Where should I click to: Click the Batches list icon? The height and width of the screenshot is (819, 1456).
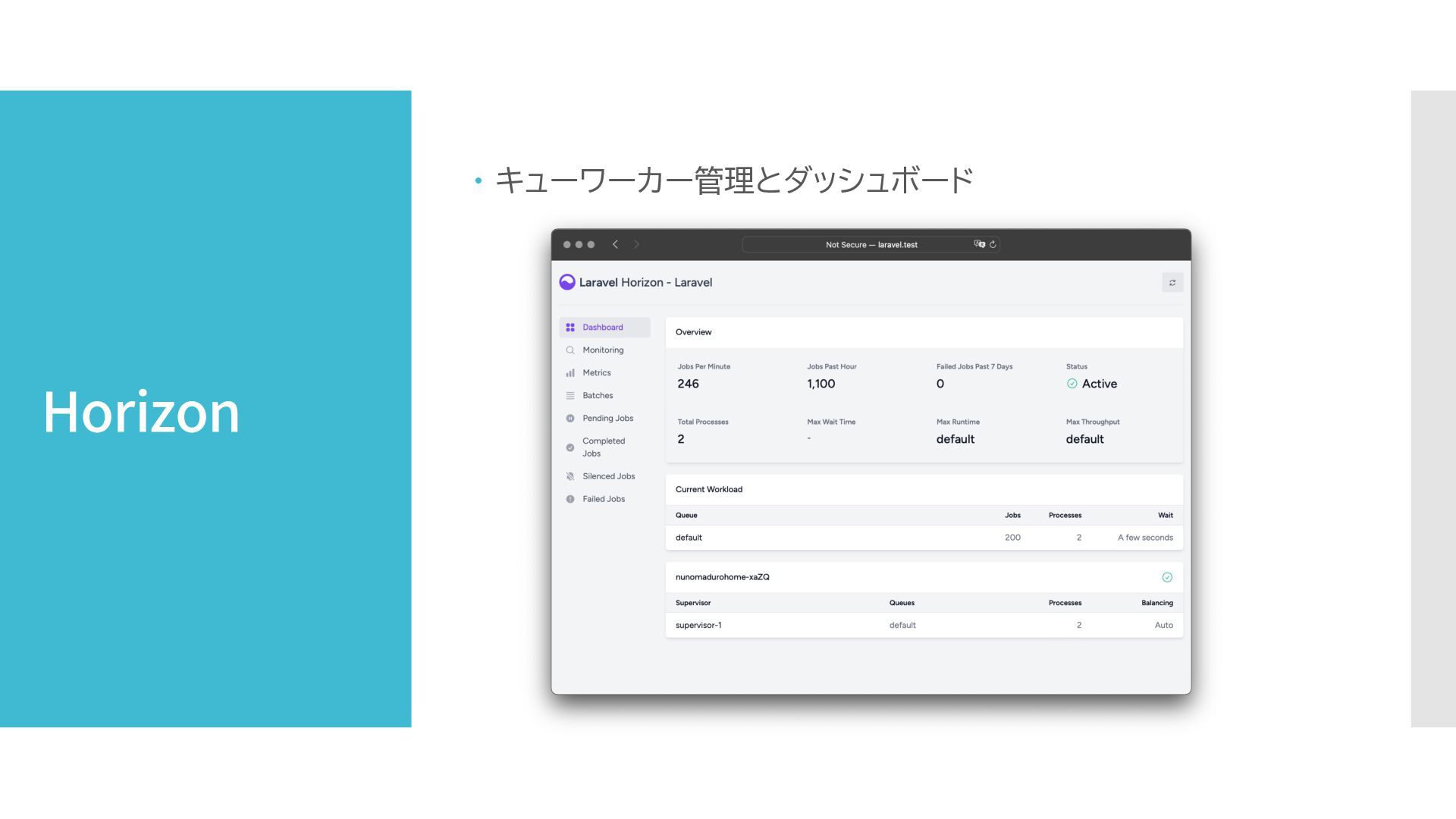click(570, 396)
